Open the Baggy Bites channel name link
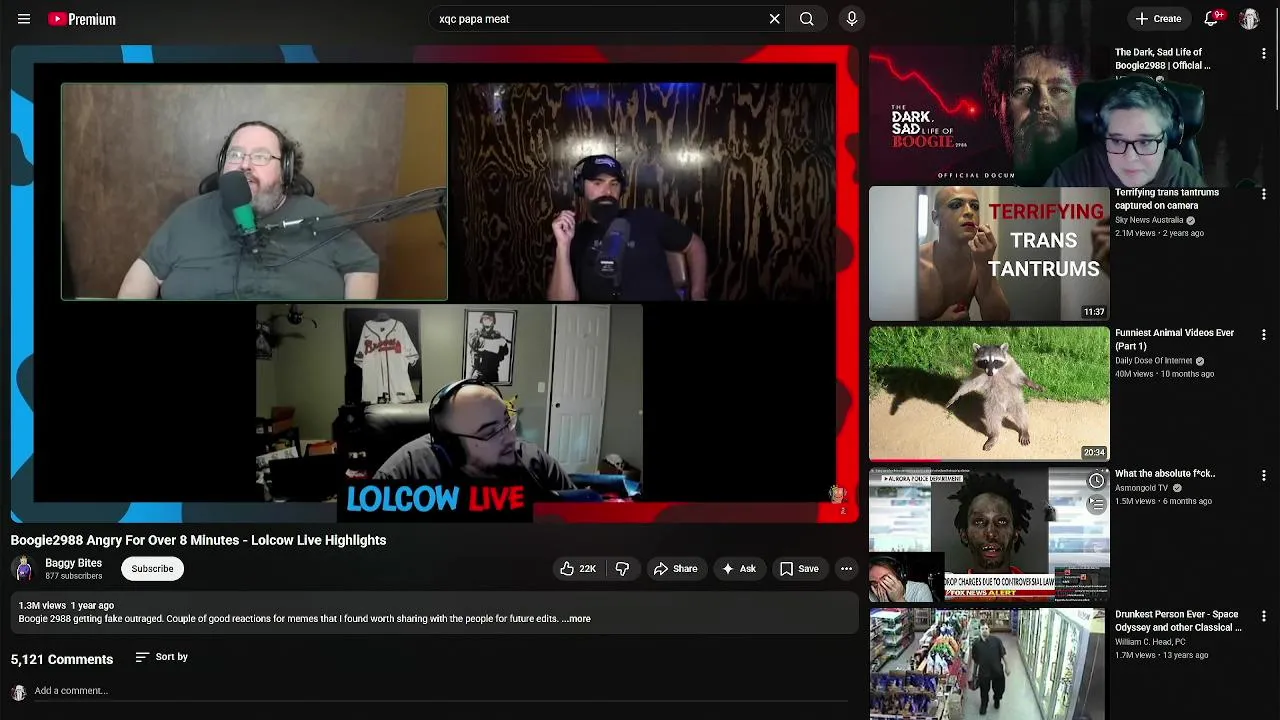Image resolution: width=1280 pixels, height=720 pixels. (x=73, y=563)
